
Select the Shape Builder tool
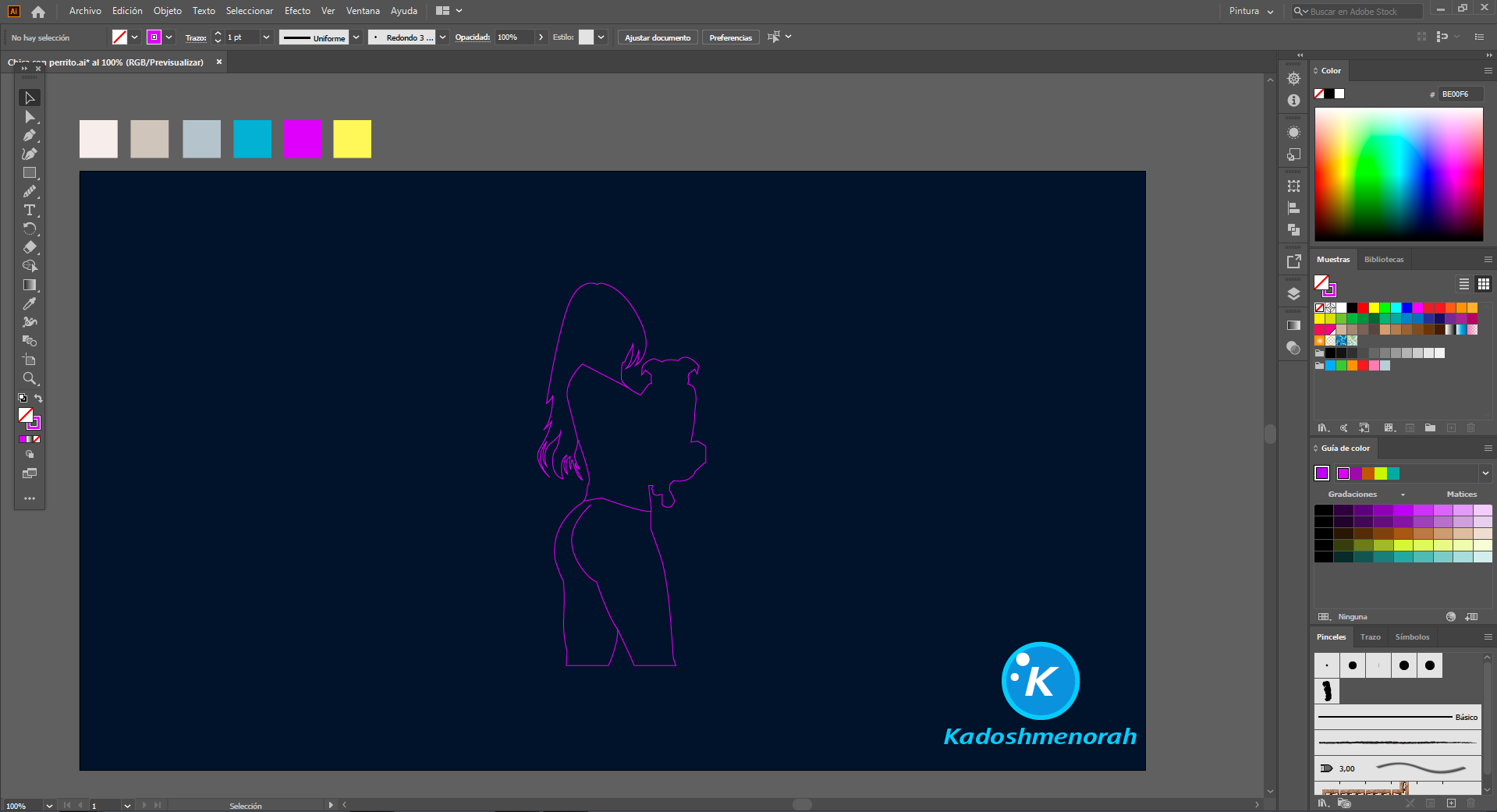[x=30, y=267]
